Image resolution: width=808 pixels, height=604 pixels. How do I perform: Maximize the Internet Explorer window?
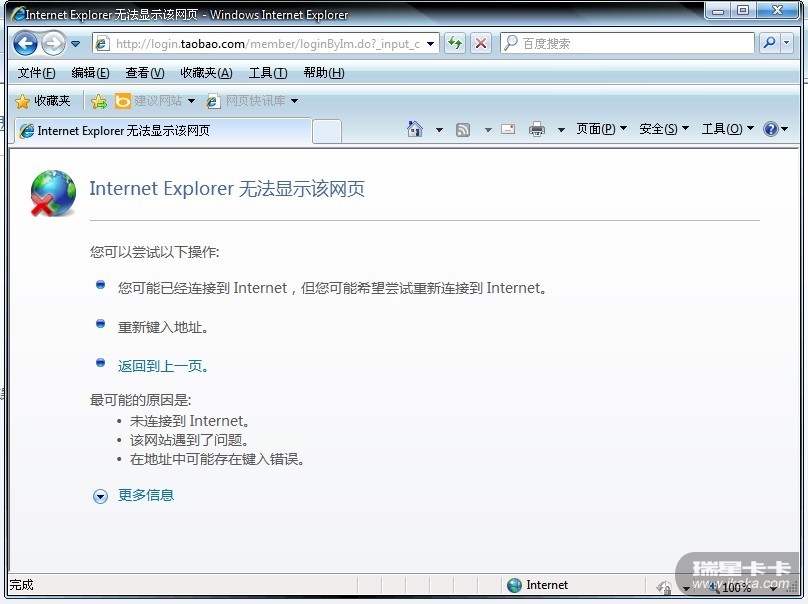click(743, 10)
